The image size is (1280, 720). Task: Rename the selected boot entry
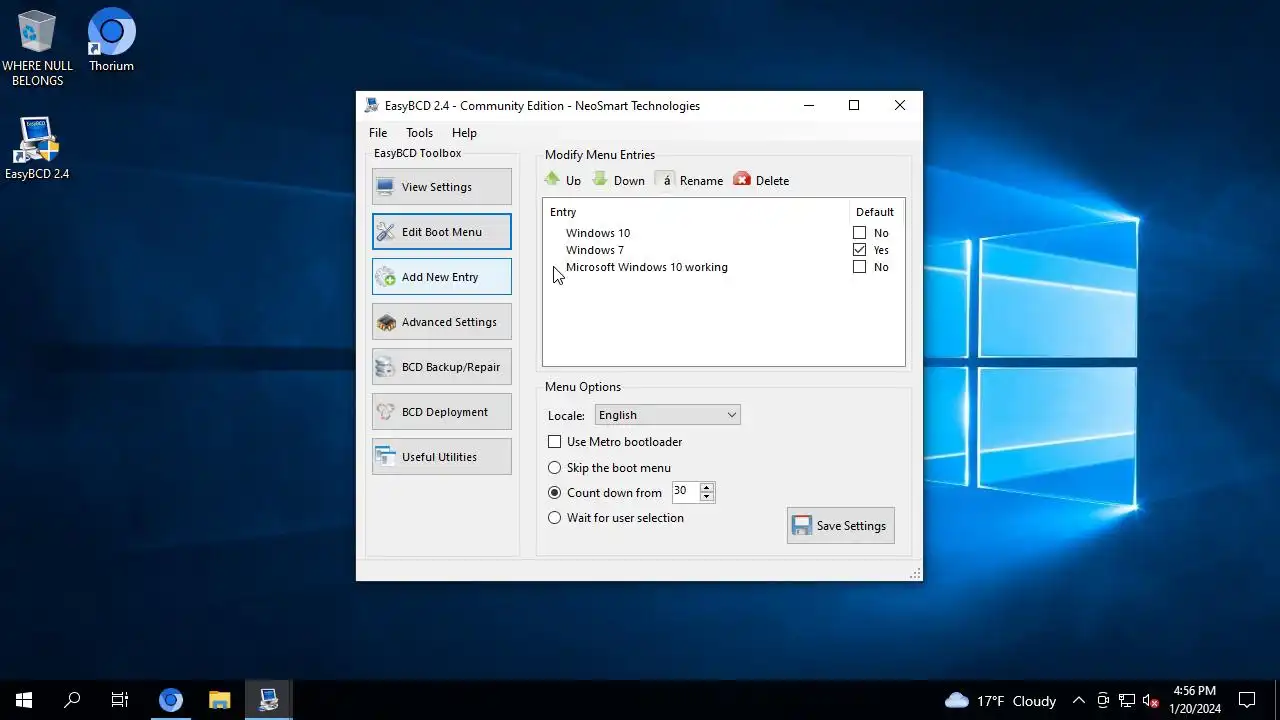point(690,180)
